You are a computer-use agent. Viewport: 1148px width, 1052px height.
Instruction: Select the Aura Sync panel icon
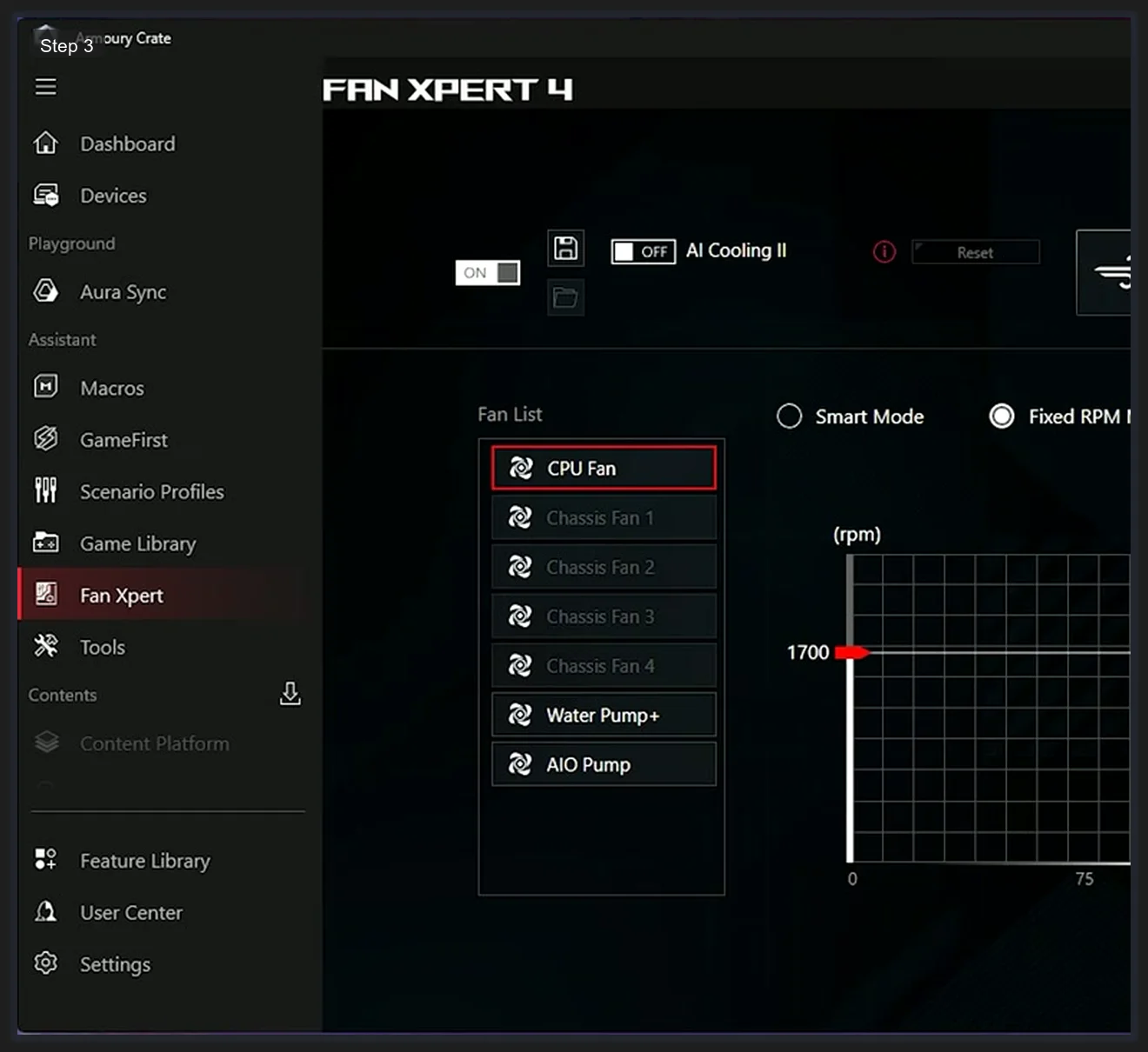click(45, 290)
